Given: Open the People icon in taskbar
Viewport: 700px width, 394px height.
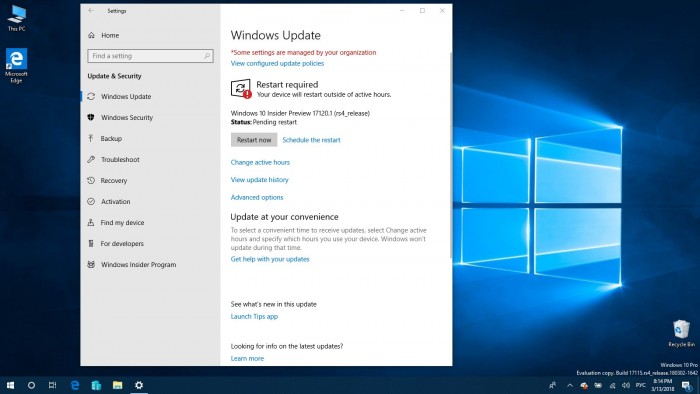Looking at the screenshot, I should [x=553, y=385].
